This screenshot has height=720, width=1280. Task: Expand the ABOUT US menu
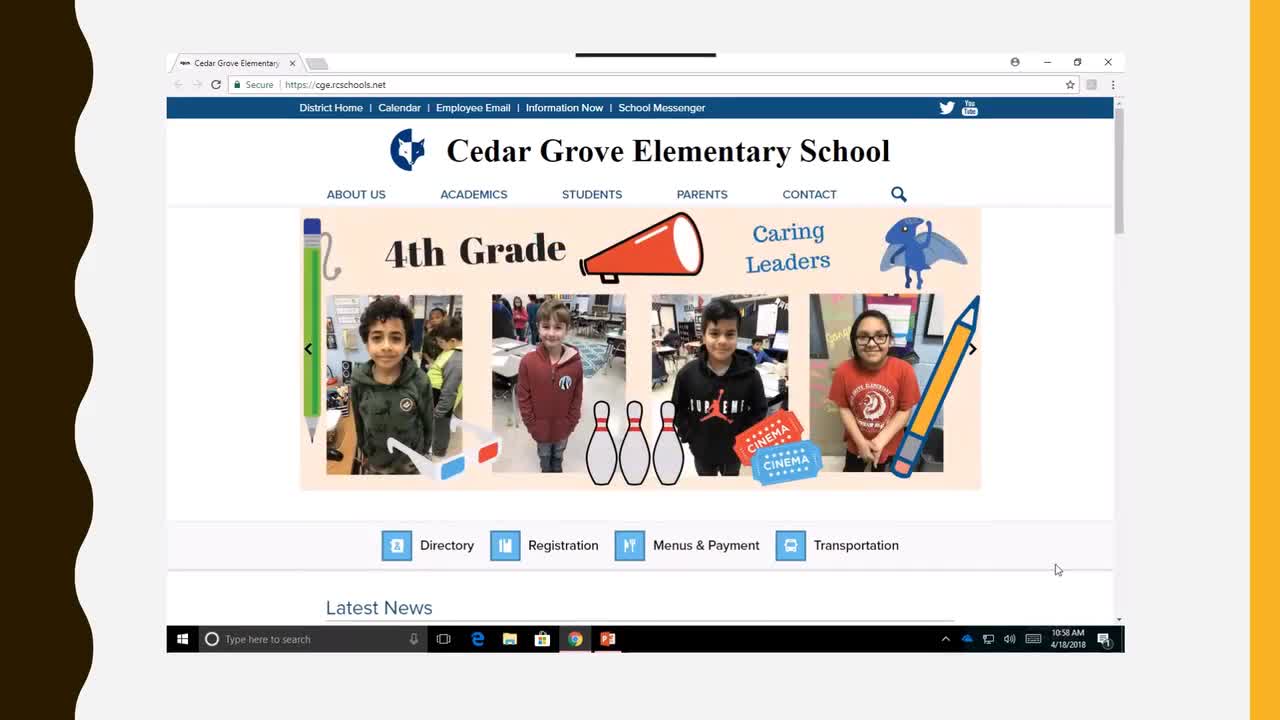(356, 194)
